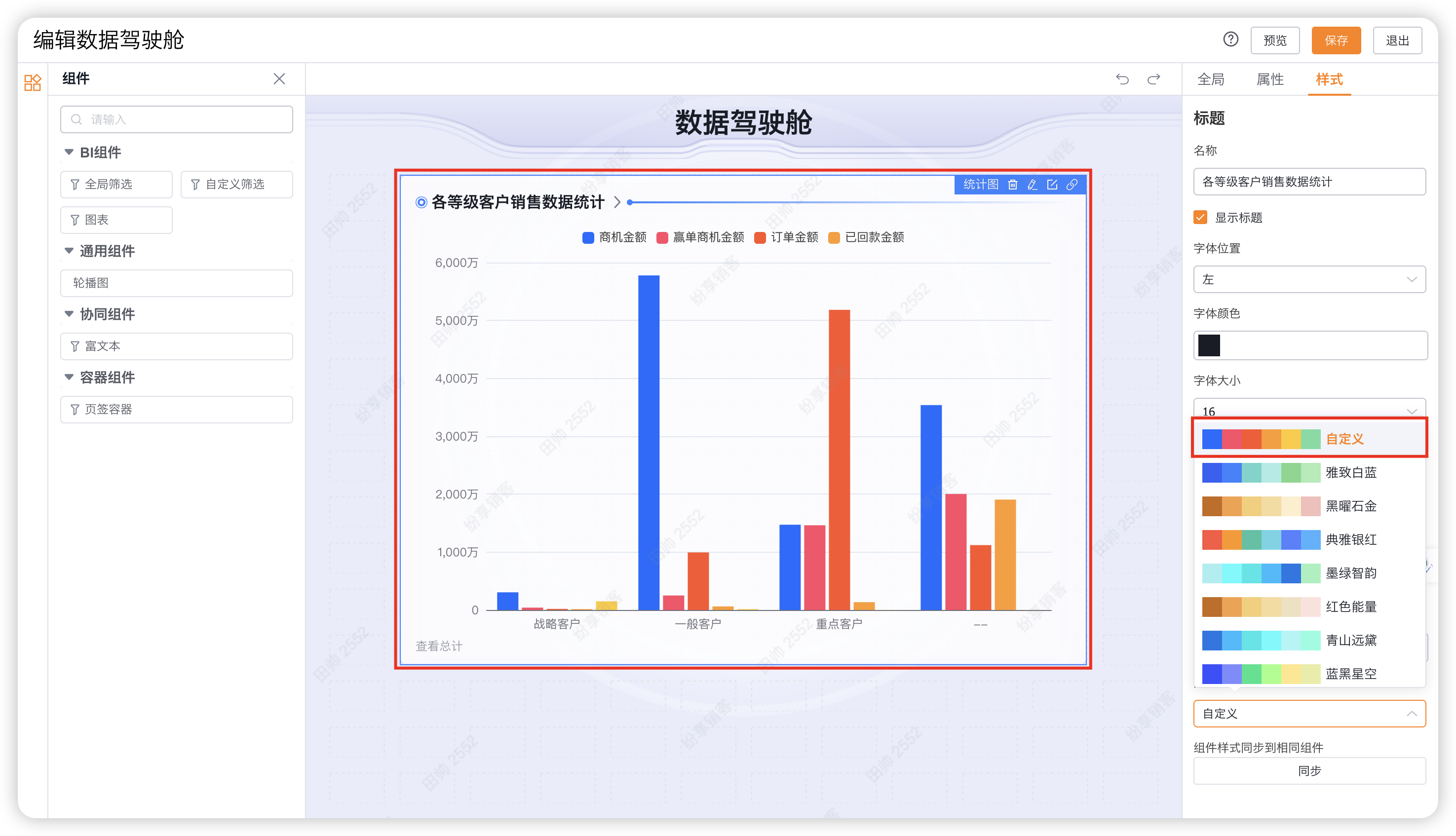Click the radio circle before chart title
Viewport: 1456px width, 836px height.
pyautogui.click(x=421, y=202)
